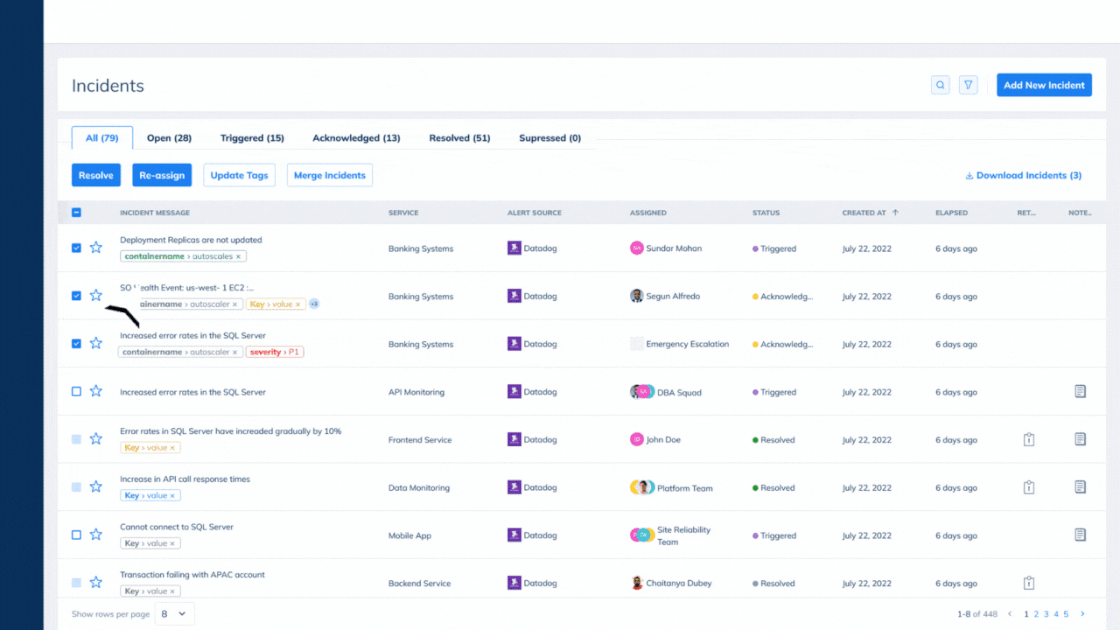Click the Download Incidents (3) link
Viewport: 1120px width, 630px height.
(x=1023, y=175)
